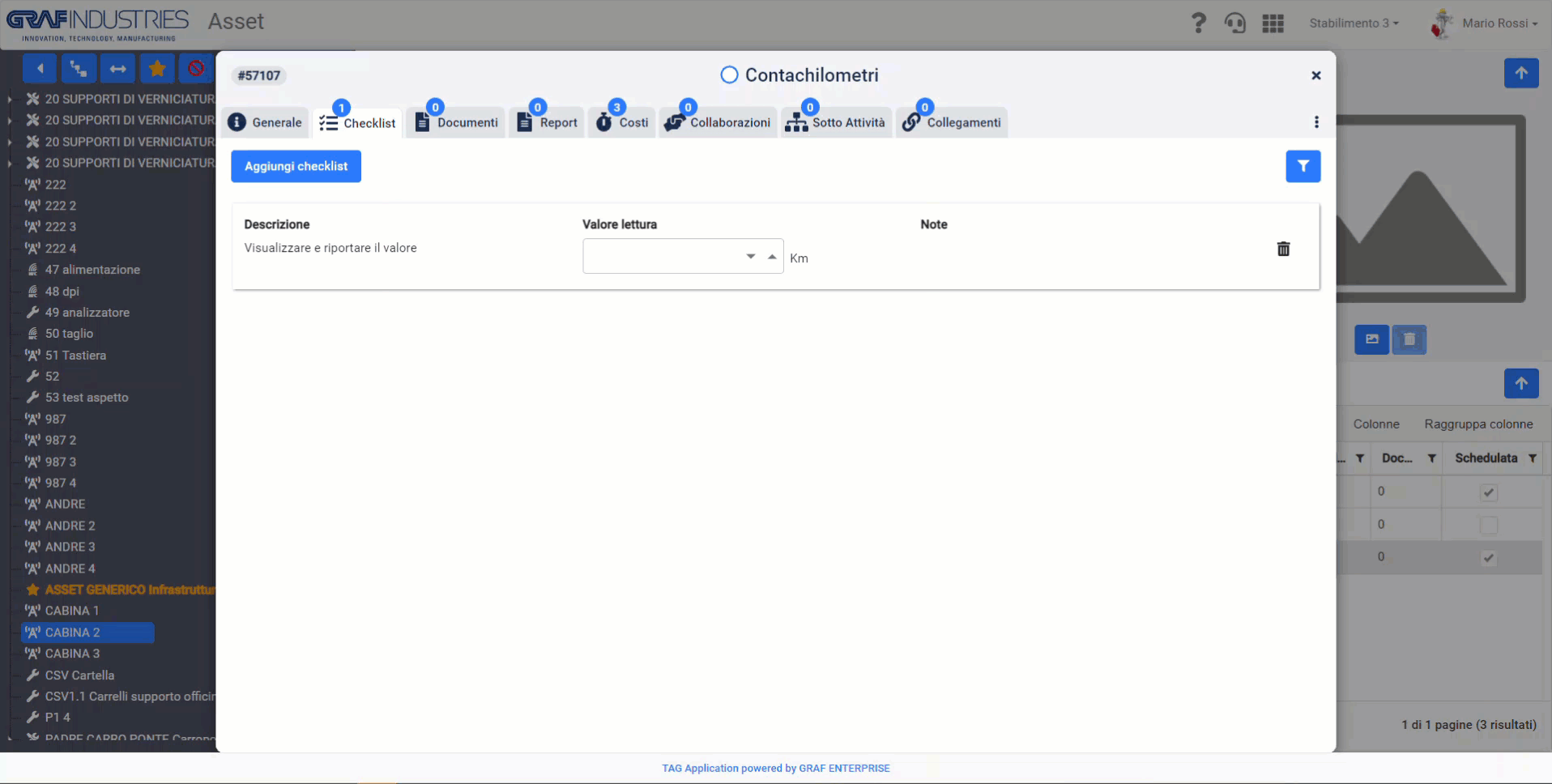
Task: Toggle Schedulata checkbox in second table row
Action: pyautogui.click(x=1488, y=525)
